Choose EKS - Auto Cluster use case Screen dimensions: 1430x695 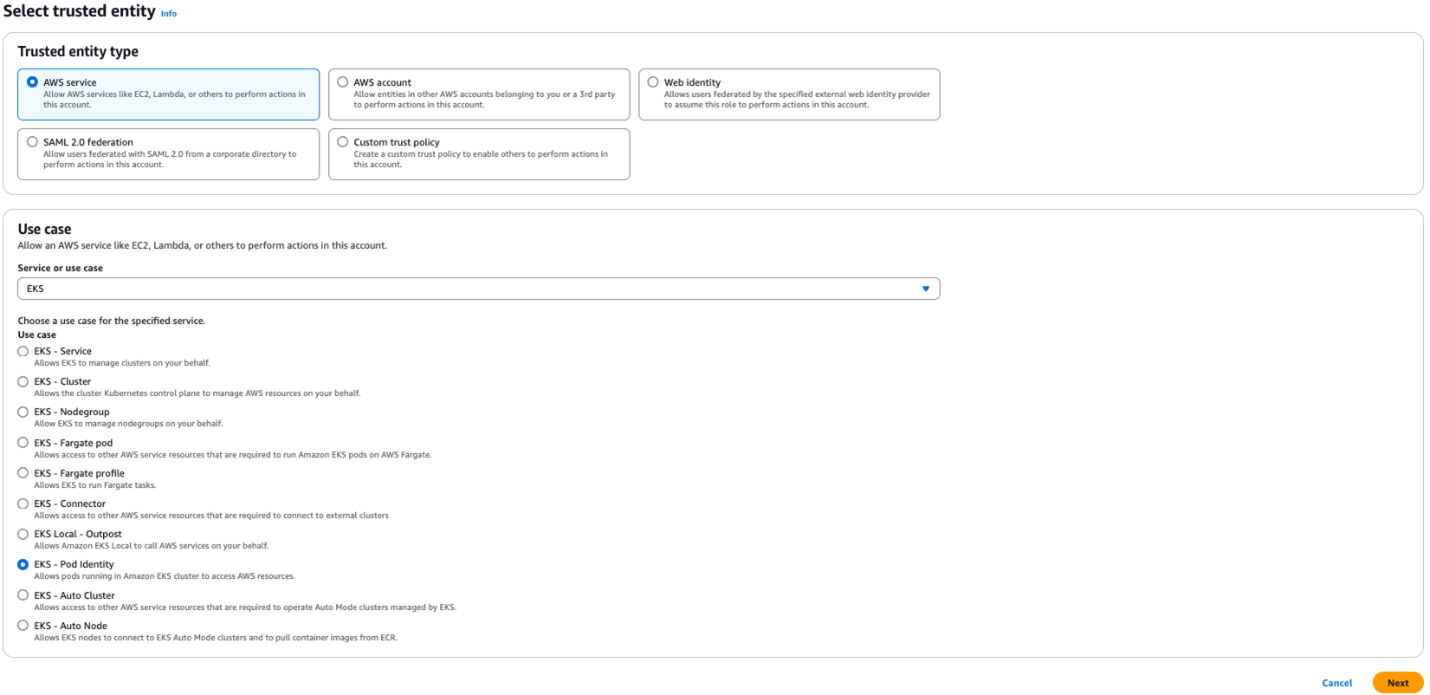pyautogui.click(x=23, y=594)
